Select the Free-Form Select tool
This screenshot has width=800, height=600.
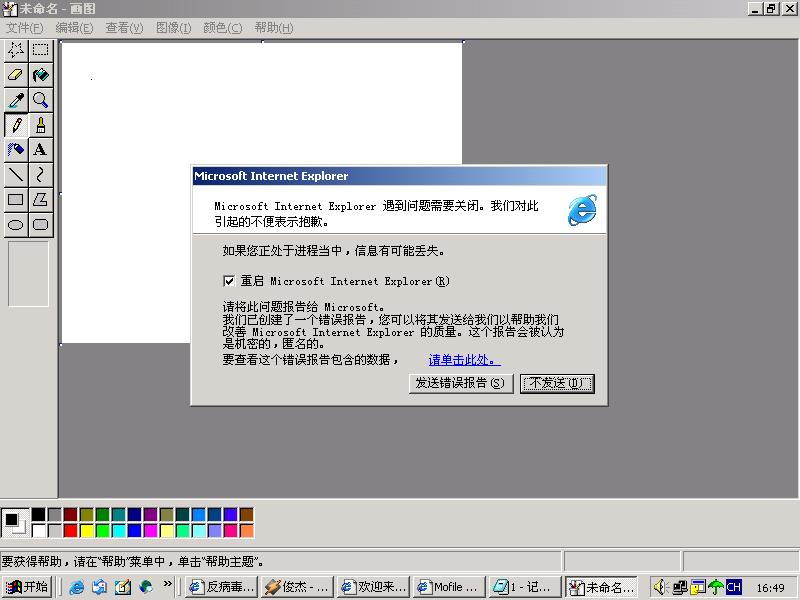click(x=16, y=50)
